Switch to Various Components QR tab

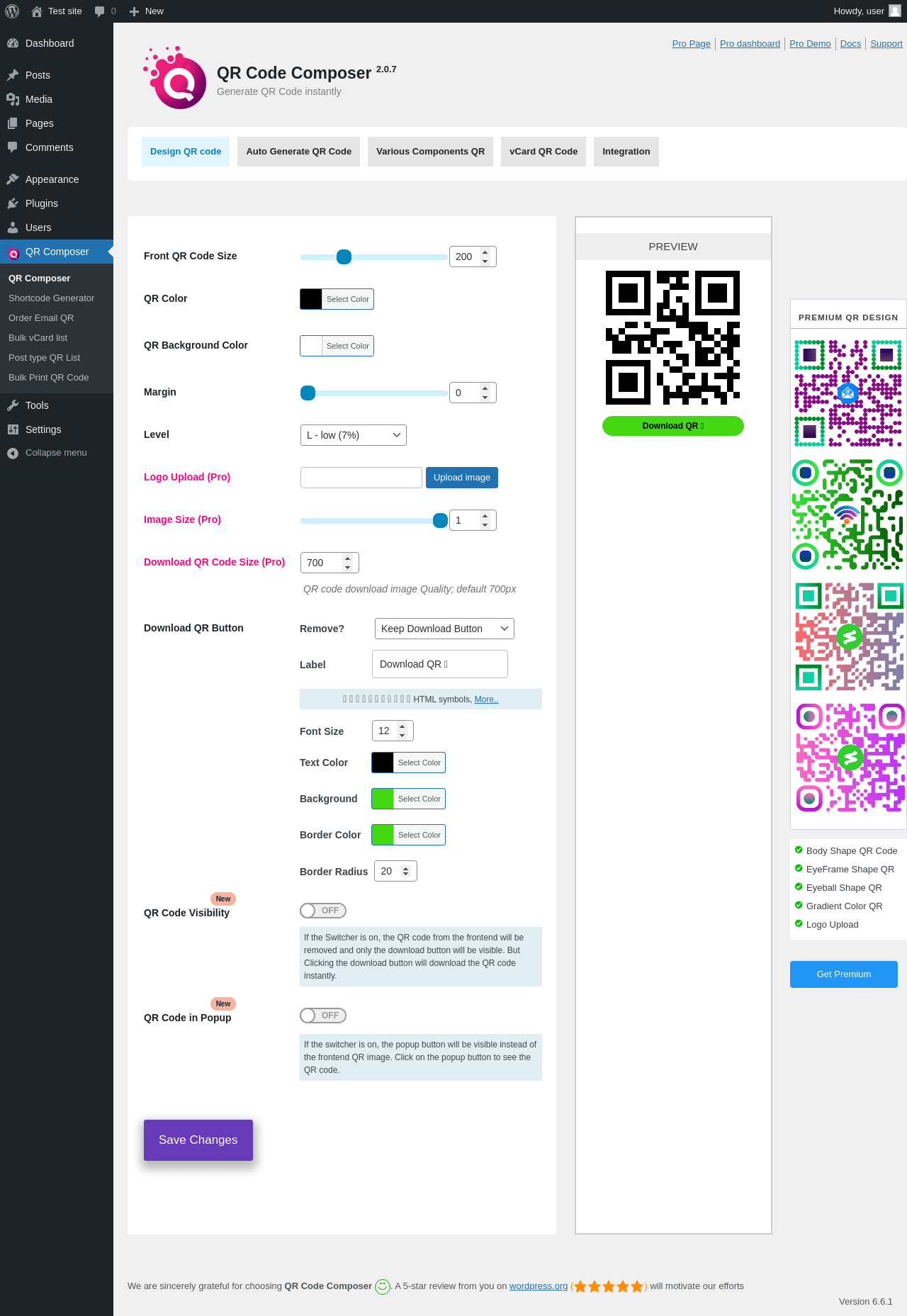click(431, 152)
